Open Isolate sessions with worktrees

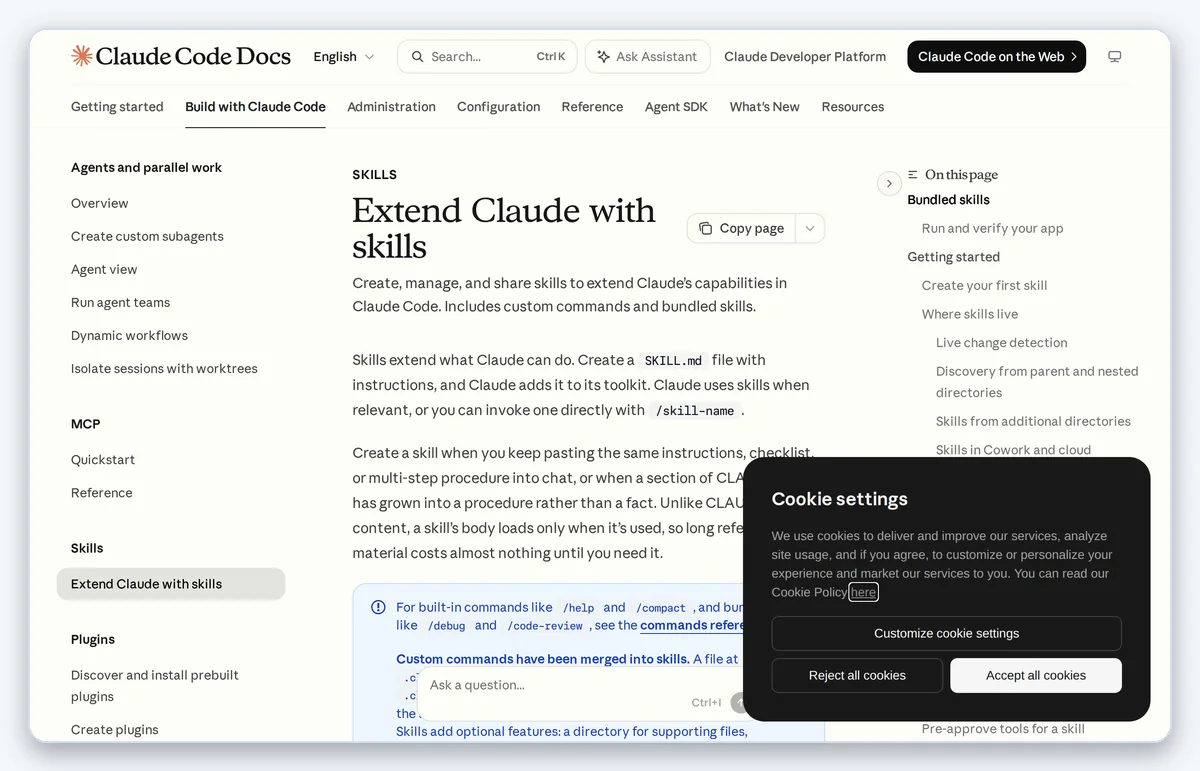[164, 368]
